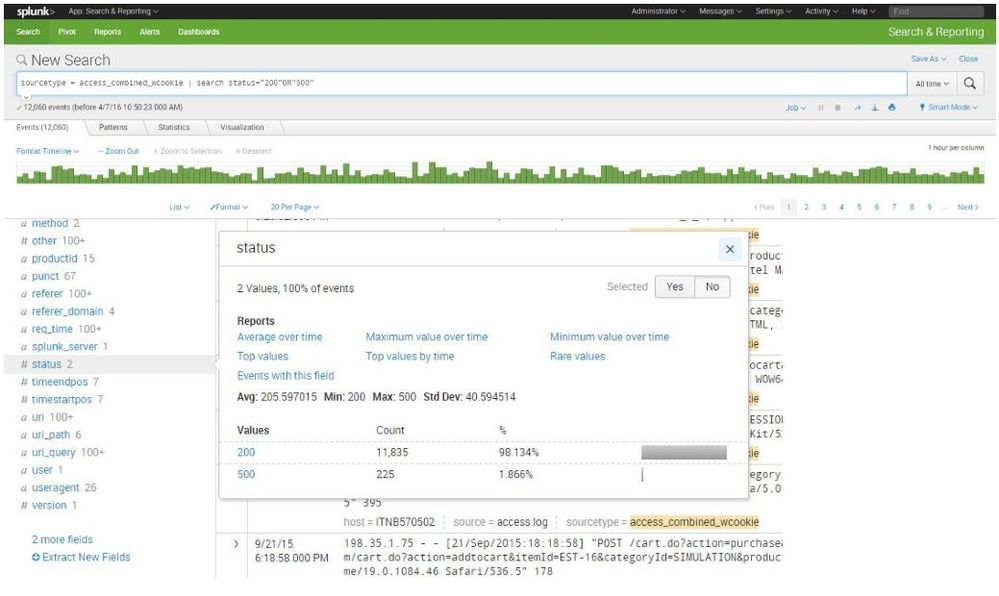This screenshot has width=999, height=596.
Task: Open the Messages menu
Action: coord(720,11)
